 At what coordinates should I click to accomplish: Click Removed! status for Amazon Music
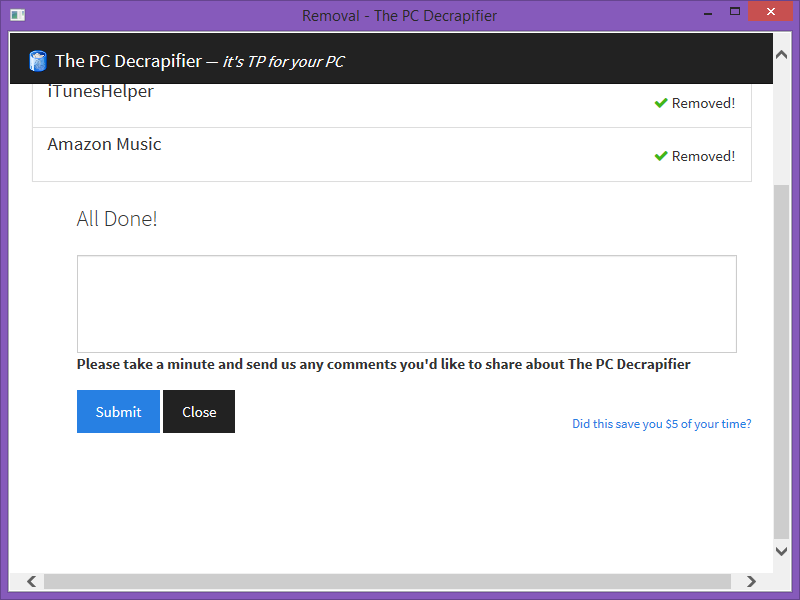tap(703, 156)
